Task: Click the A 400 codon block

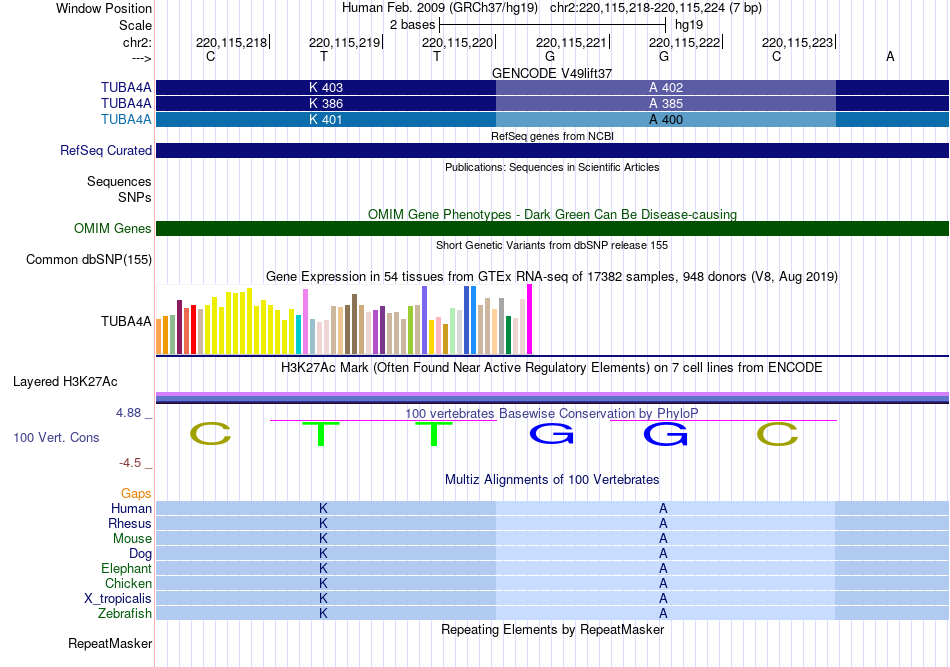Action: click(666, 119)
